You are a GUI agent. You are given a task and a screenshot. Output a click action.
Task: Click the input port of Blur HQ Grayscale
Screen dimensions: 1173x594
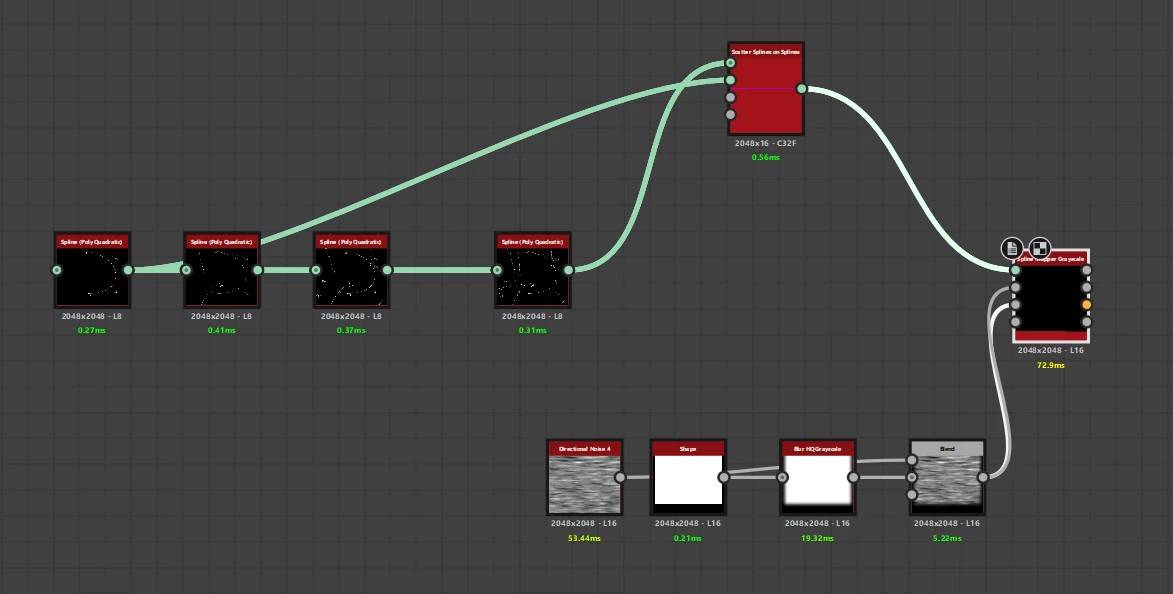tap(782, 477)
